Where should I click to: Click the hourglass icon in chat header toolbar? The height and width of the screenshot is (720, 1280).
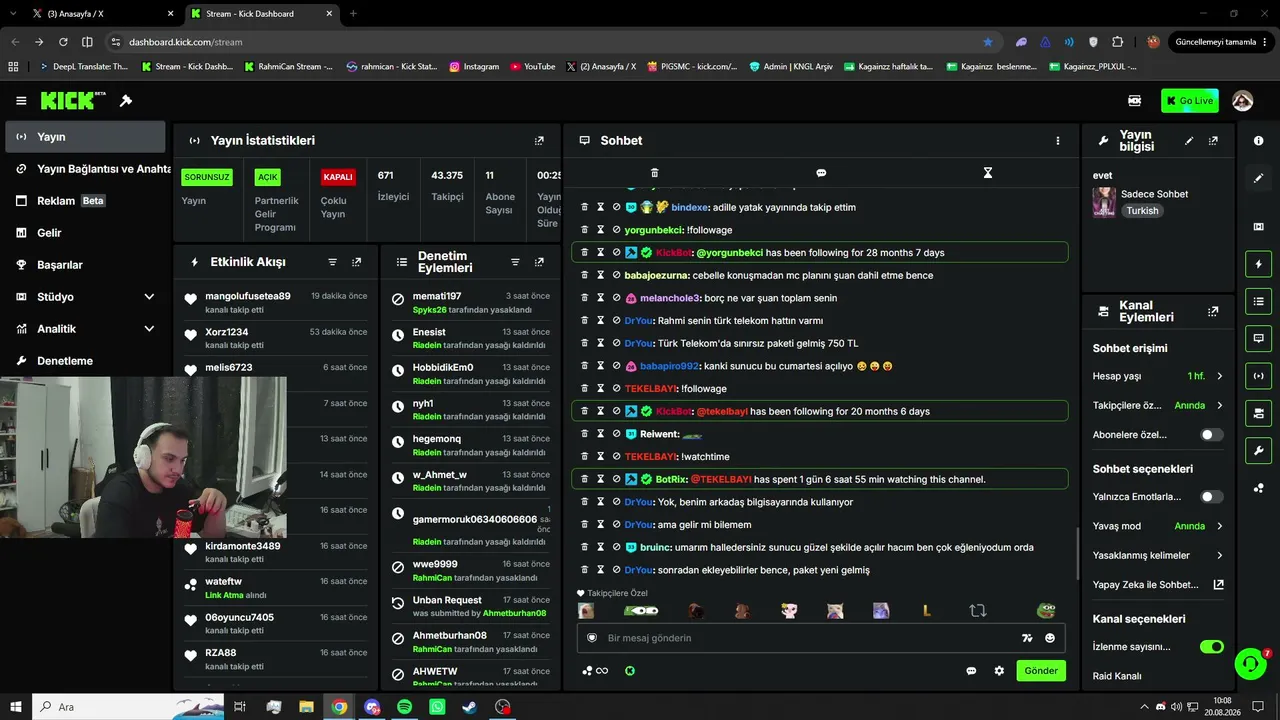(x=987, y=173)
